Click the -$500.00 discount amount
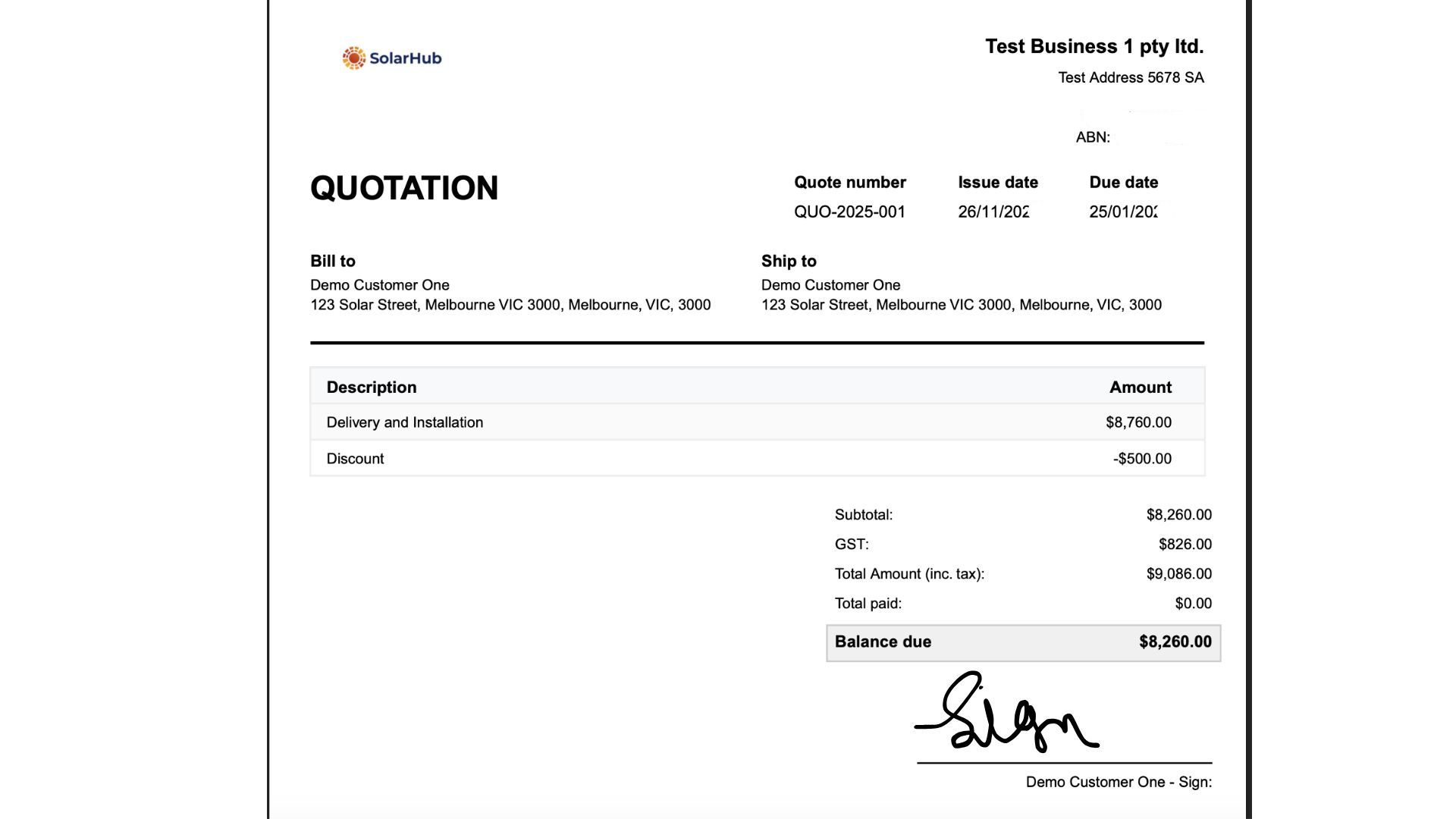The height and width of the screenshot is (819, 1456). point(1142,459)
